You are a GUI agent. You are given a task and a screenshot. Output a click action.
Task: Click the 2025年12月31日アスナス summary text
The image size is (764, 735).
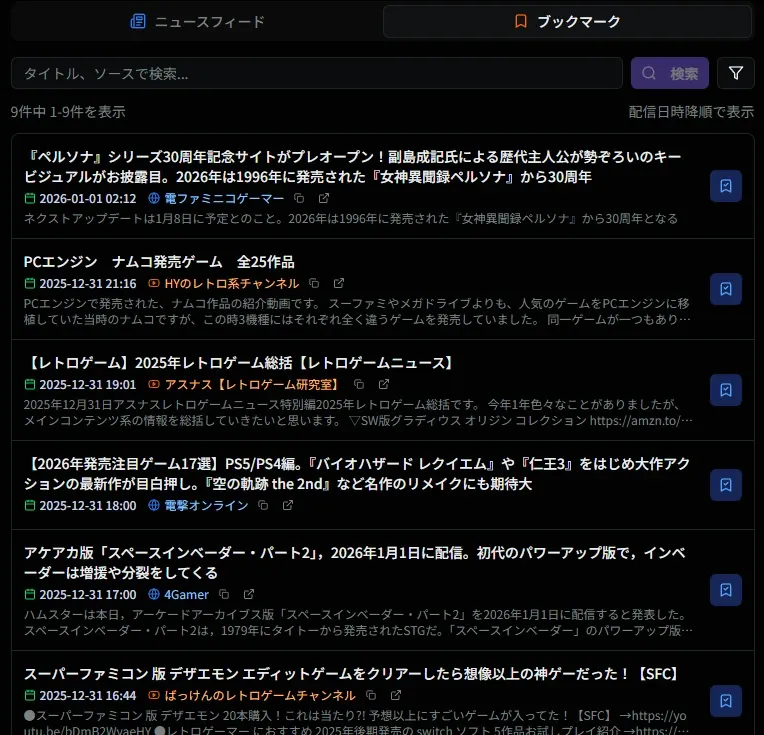coord(358,412)
